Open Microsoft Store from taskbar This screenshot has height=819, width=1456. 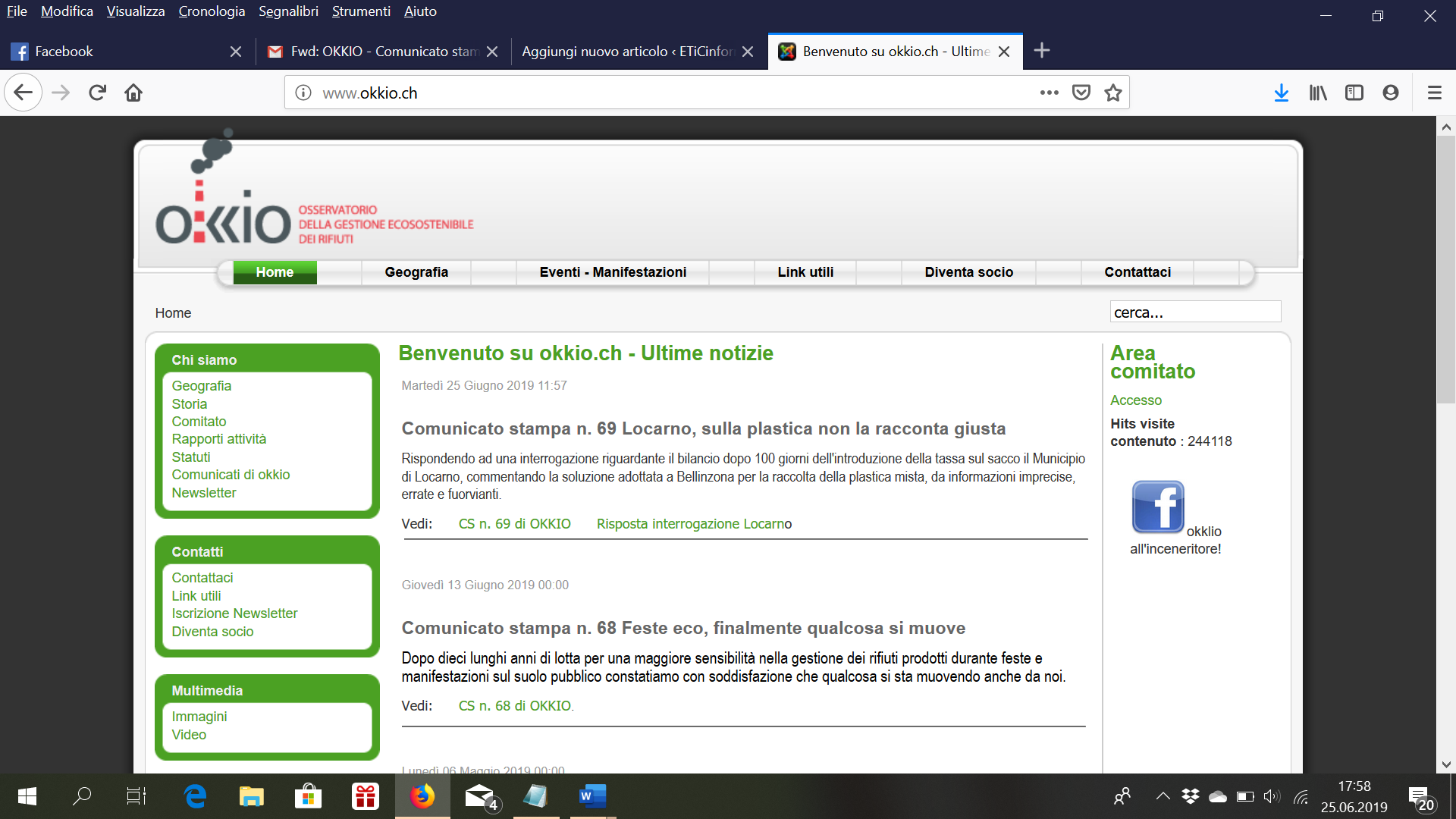(x=308, y=796)
